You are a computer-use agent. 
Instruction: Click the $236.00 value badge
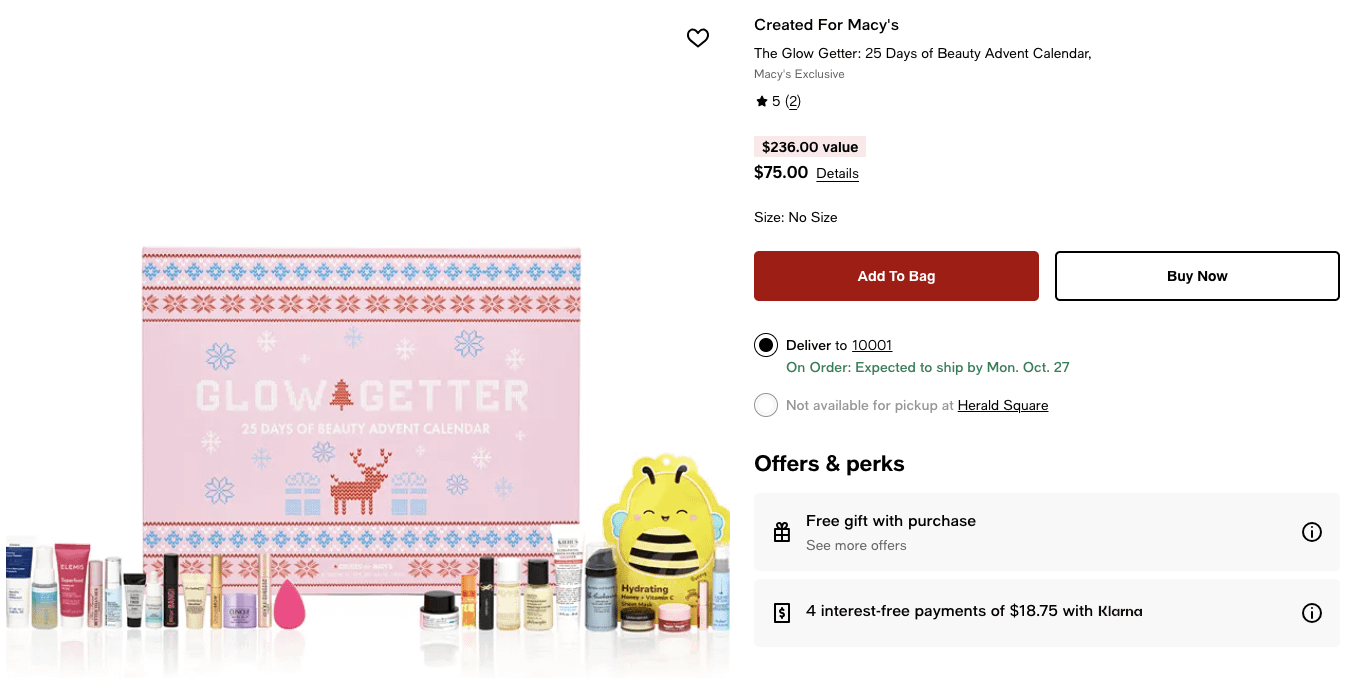click(x=810, y=147)
